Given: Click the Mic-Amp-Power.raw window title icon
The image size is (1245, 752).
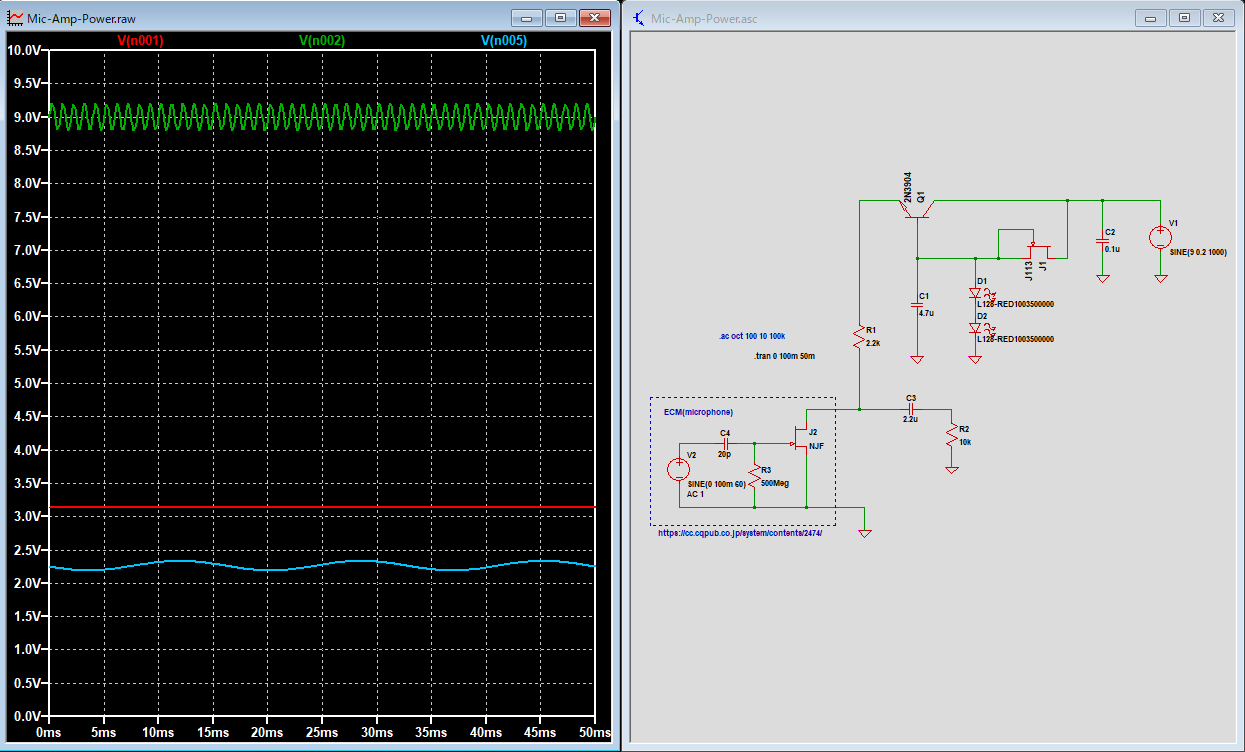Looking at the screenshot, I should [15, 18].
